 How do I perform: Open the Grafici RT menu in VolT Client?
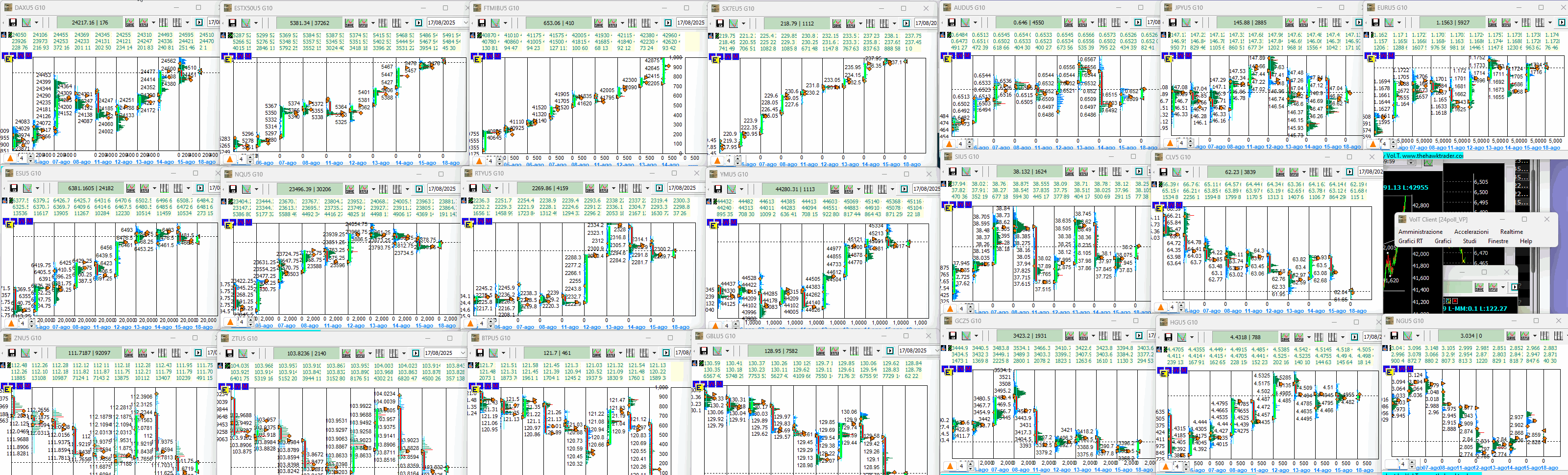coord(1410,241)
